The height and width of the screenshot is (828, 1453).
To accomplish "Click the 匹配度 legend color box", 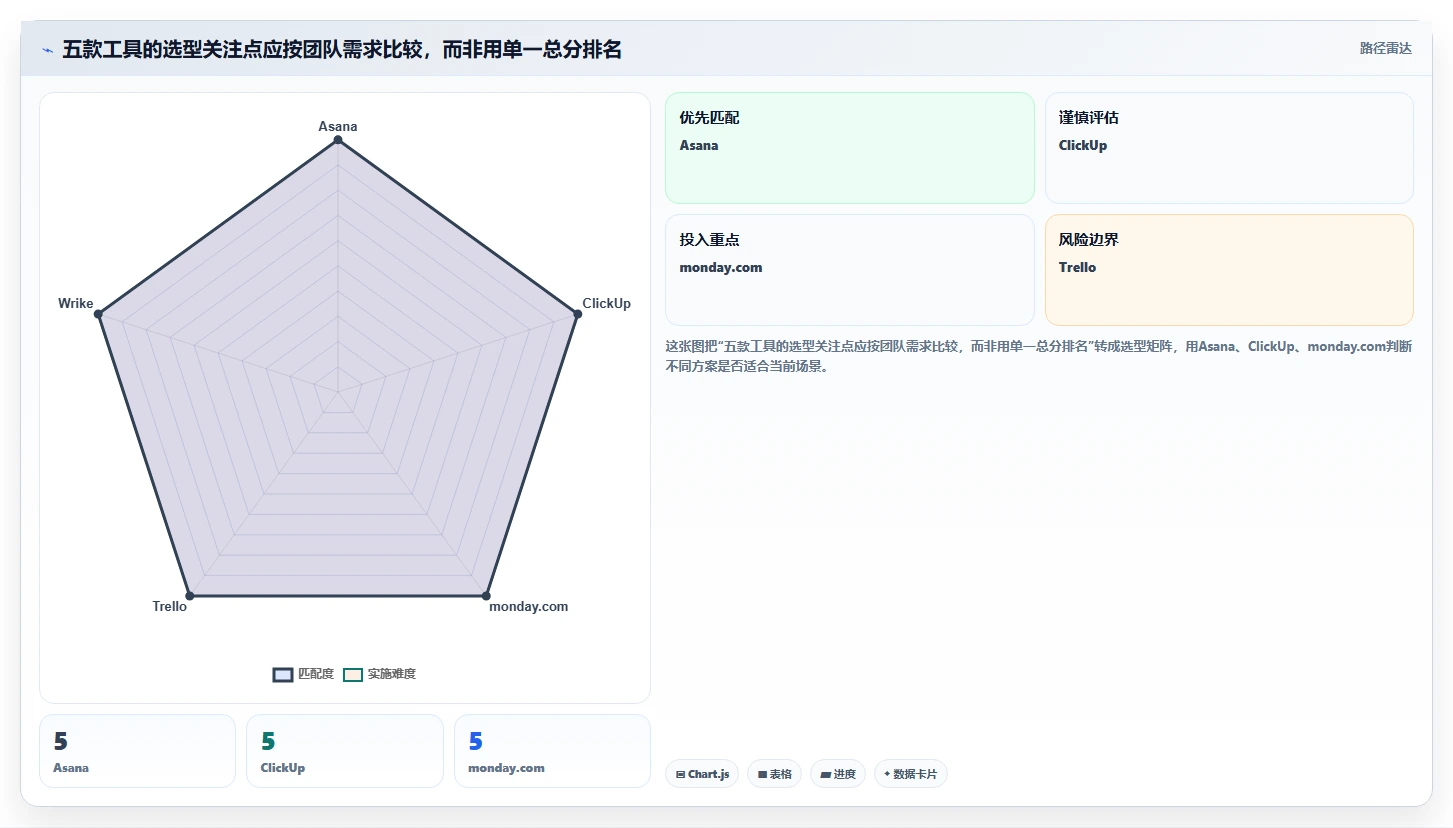I will click(283, 675).
